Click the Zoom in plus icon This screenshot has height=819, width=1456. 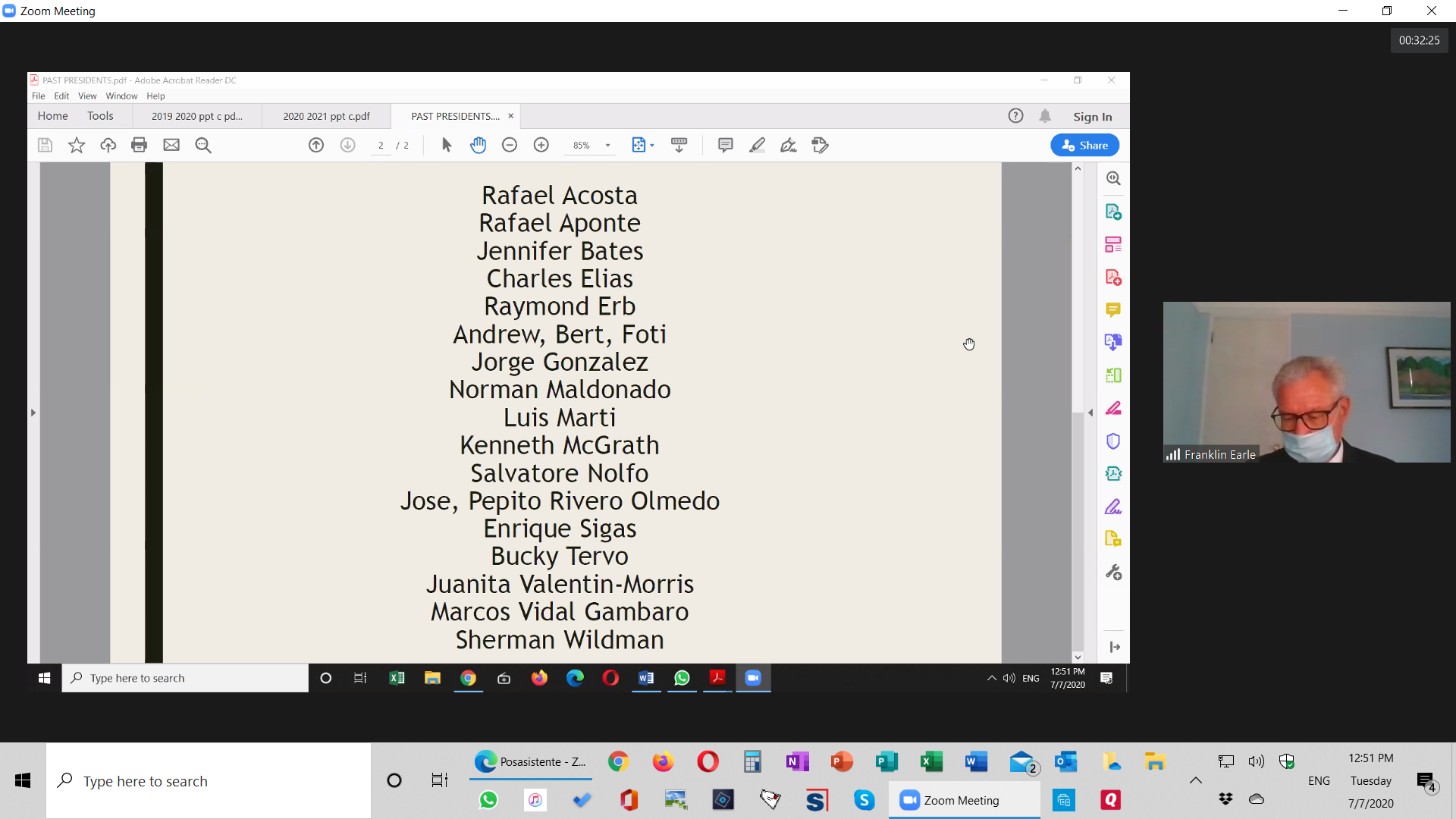point(541,145)
